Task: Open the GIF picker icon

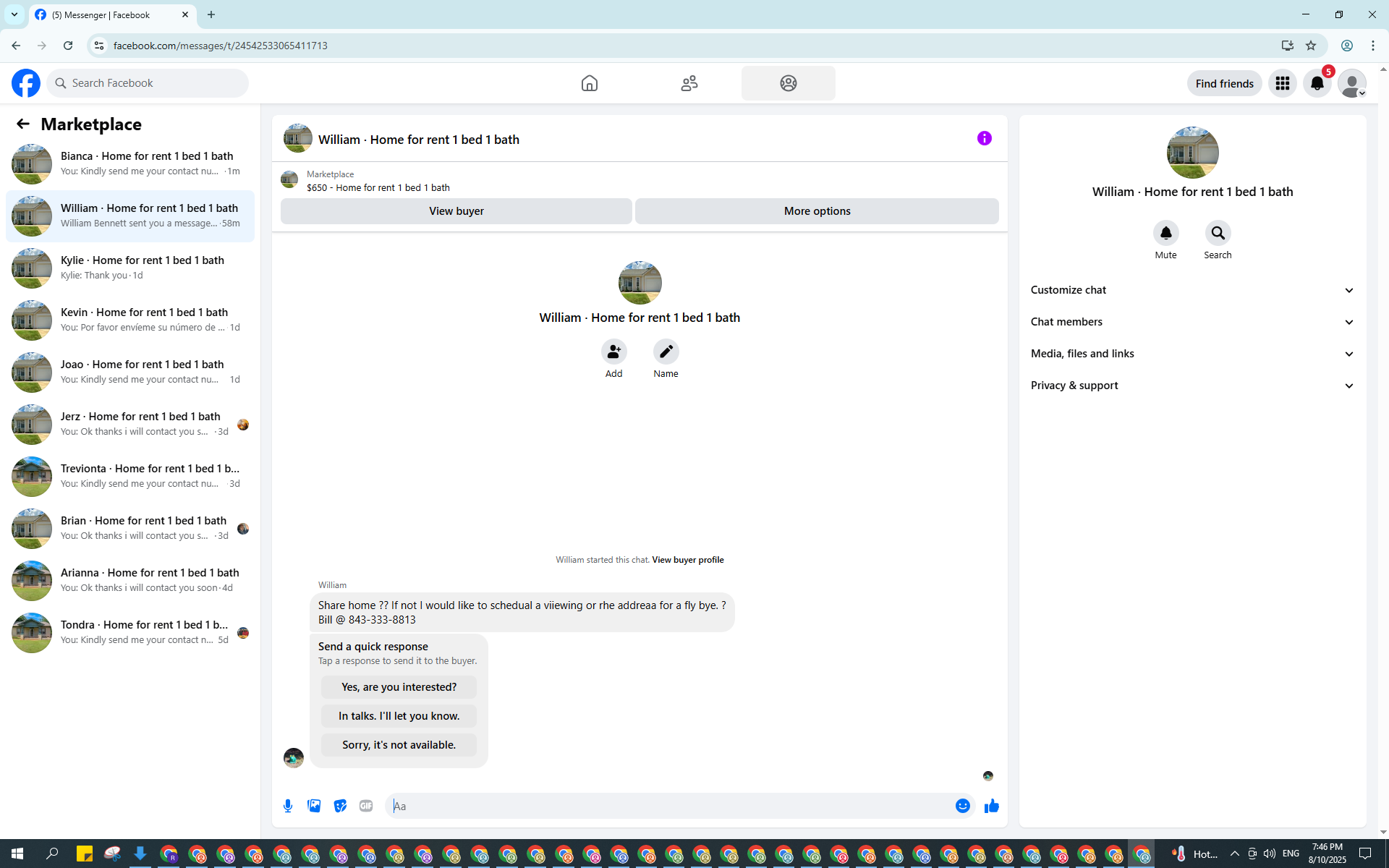Action: pos(366,806)
